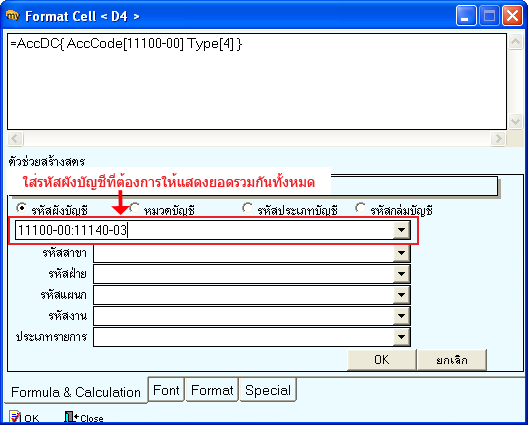Click the ยกเลิก cancel button
The width and height of the screenshot is (528, 425).
(x=452, y=360)
